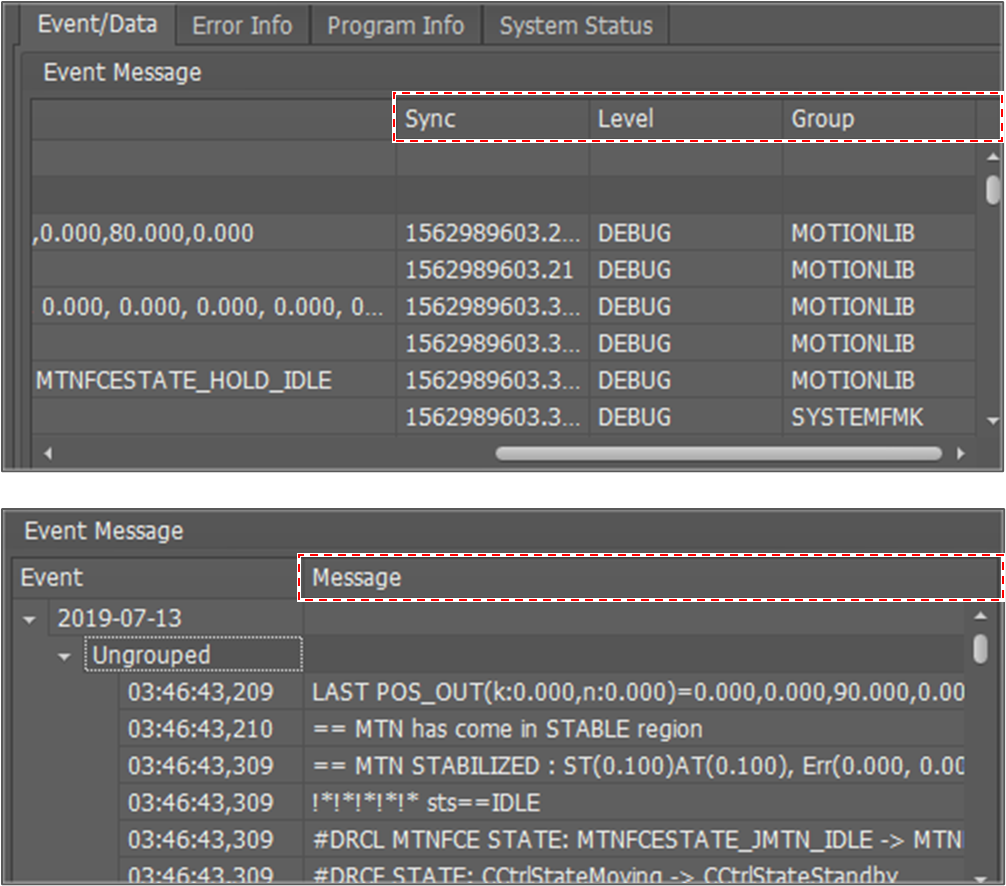Select the SYSTEMFMK group row
The image size is (1006, 886).
tap(857, 417)
